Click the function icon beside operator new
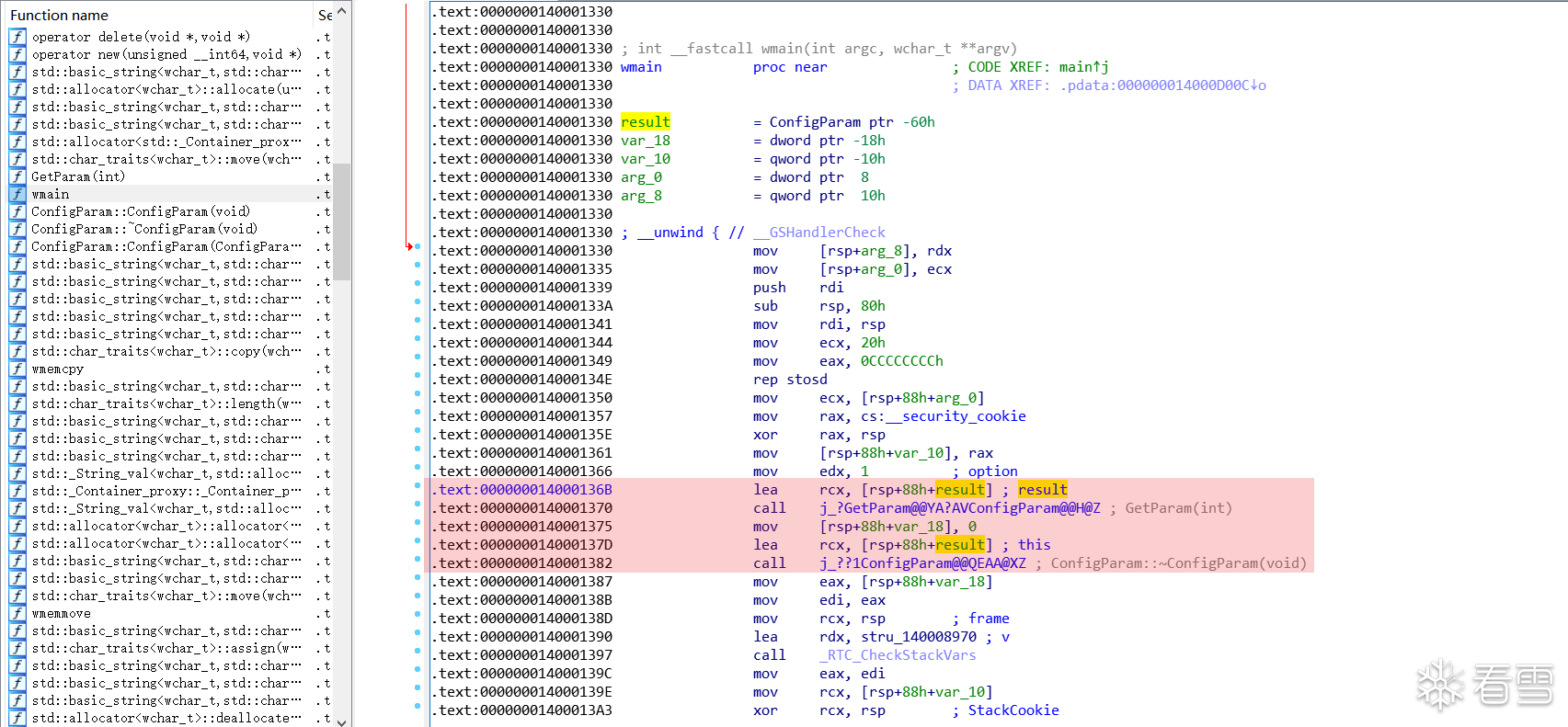 coord(17,54)
